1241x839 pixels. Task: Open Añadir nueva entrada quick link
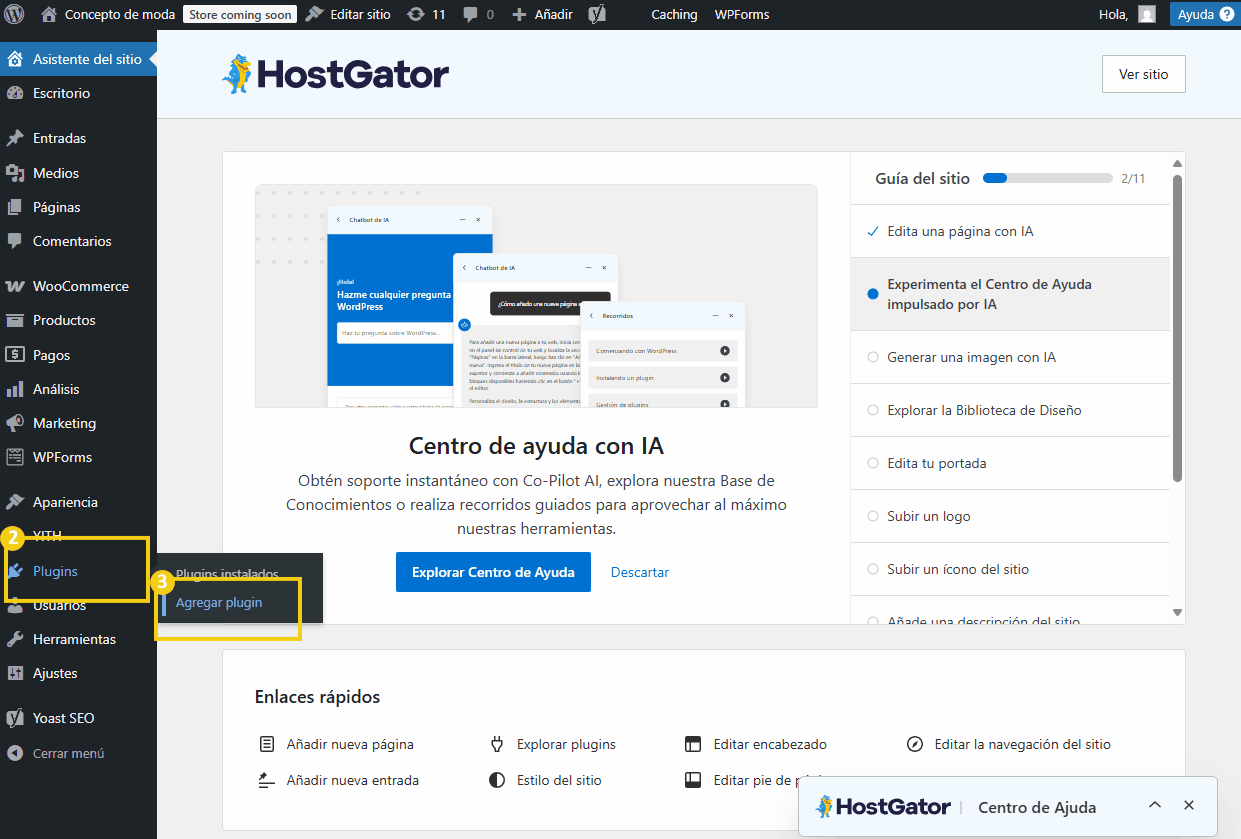338,780
